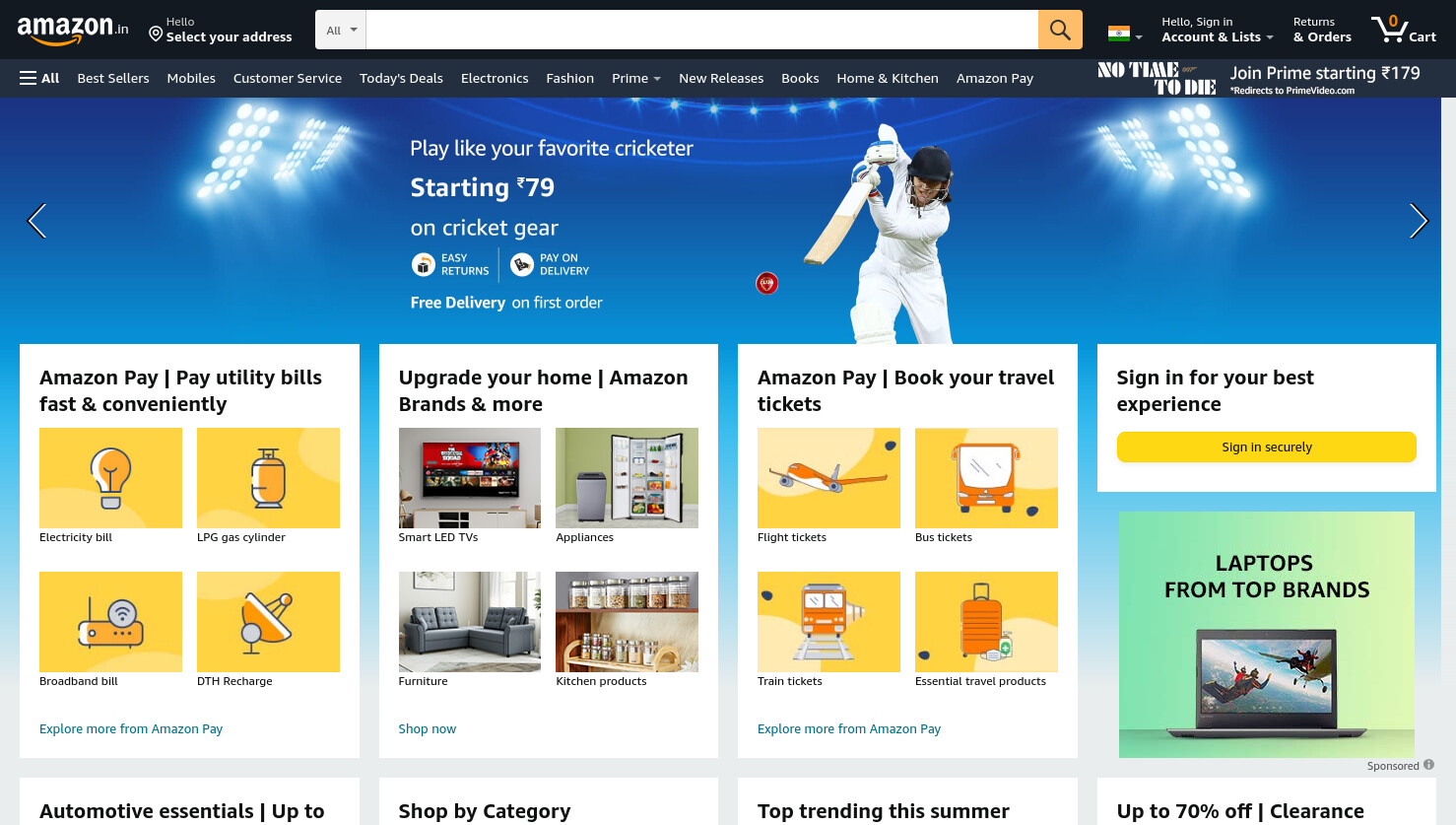Open the Smart LED TVs image
Viewport: 1456px width, 825px height.
470,478
